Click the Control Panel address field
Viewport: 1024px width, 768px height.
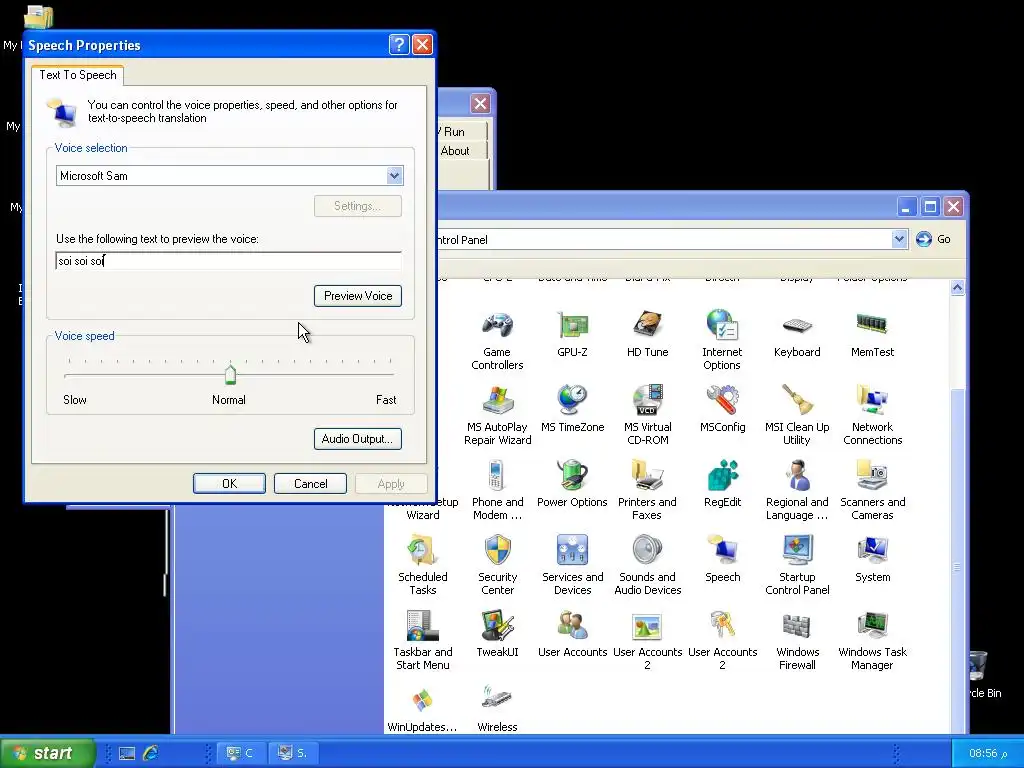664,240
